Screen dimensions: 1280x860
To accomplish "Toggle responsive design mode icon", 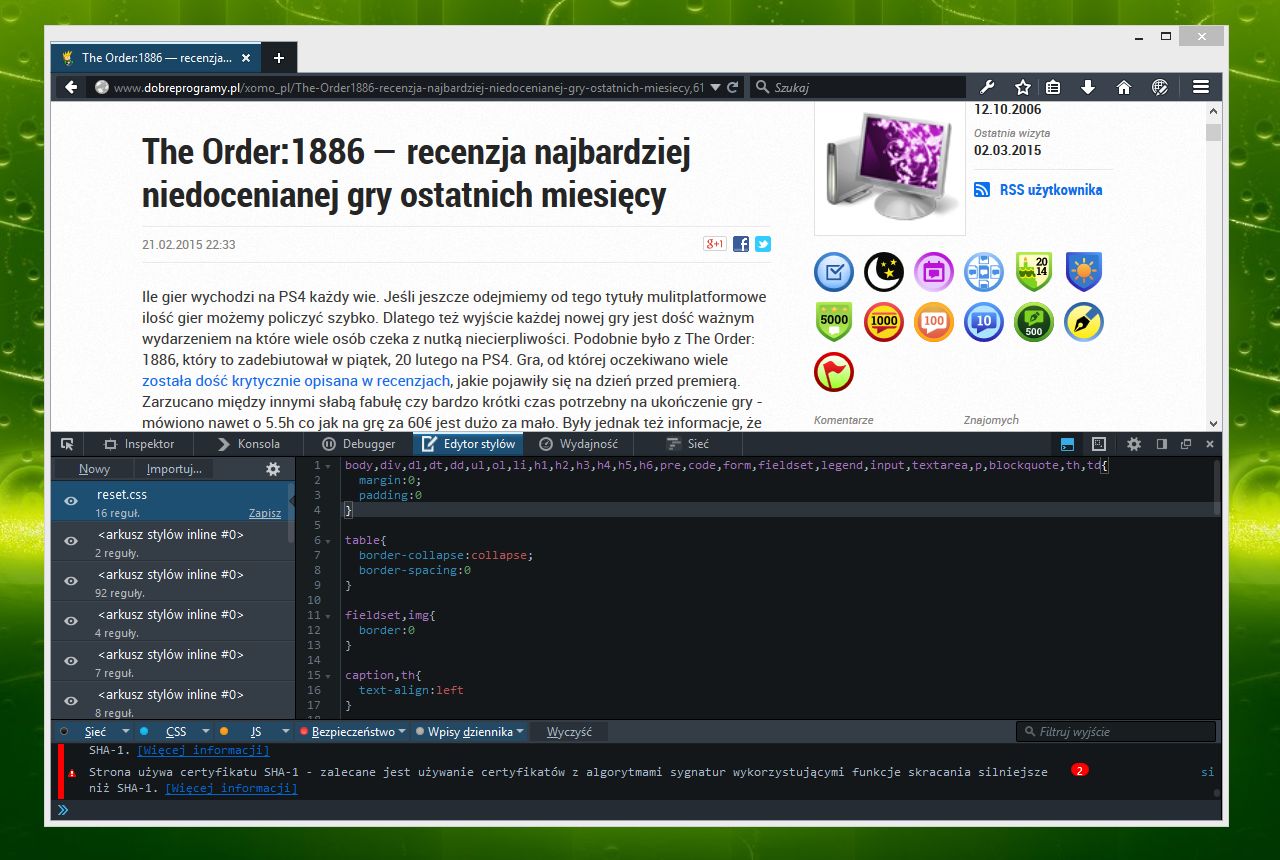I will coord(1098,444).
